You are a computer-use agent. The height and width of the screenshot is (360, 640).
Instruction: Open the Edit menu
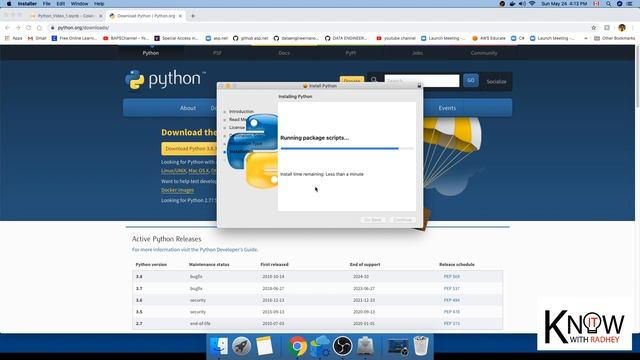[x=60, y=4]
